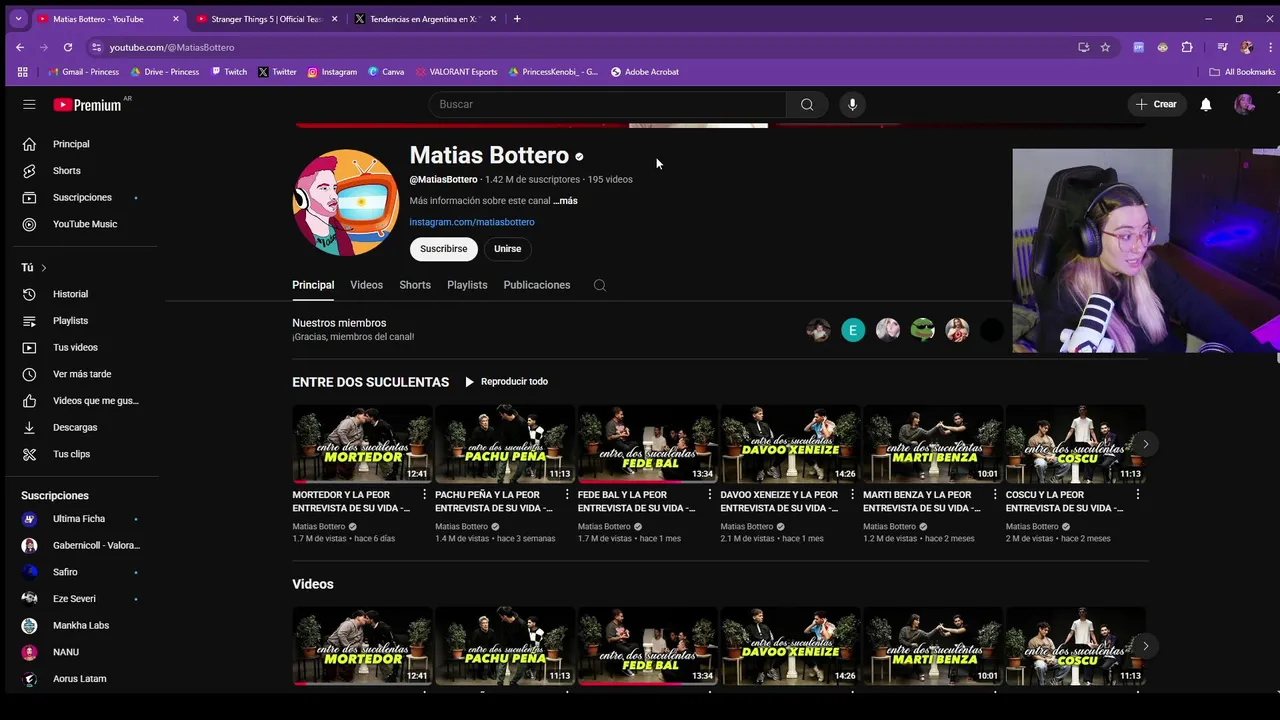Open options menu for MORTEDOR video
Viewport: 1280px width, 720px height.
pyautogui.click(x=424, y=495)
